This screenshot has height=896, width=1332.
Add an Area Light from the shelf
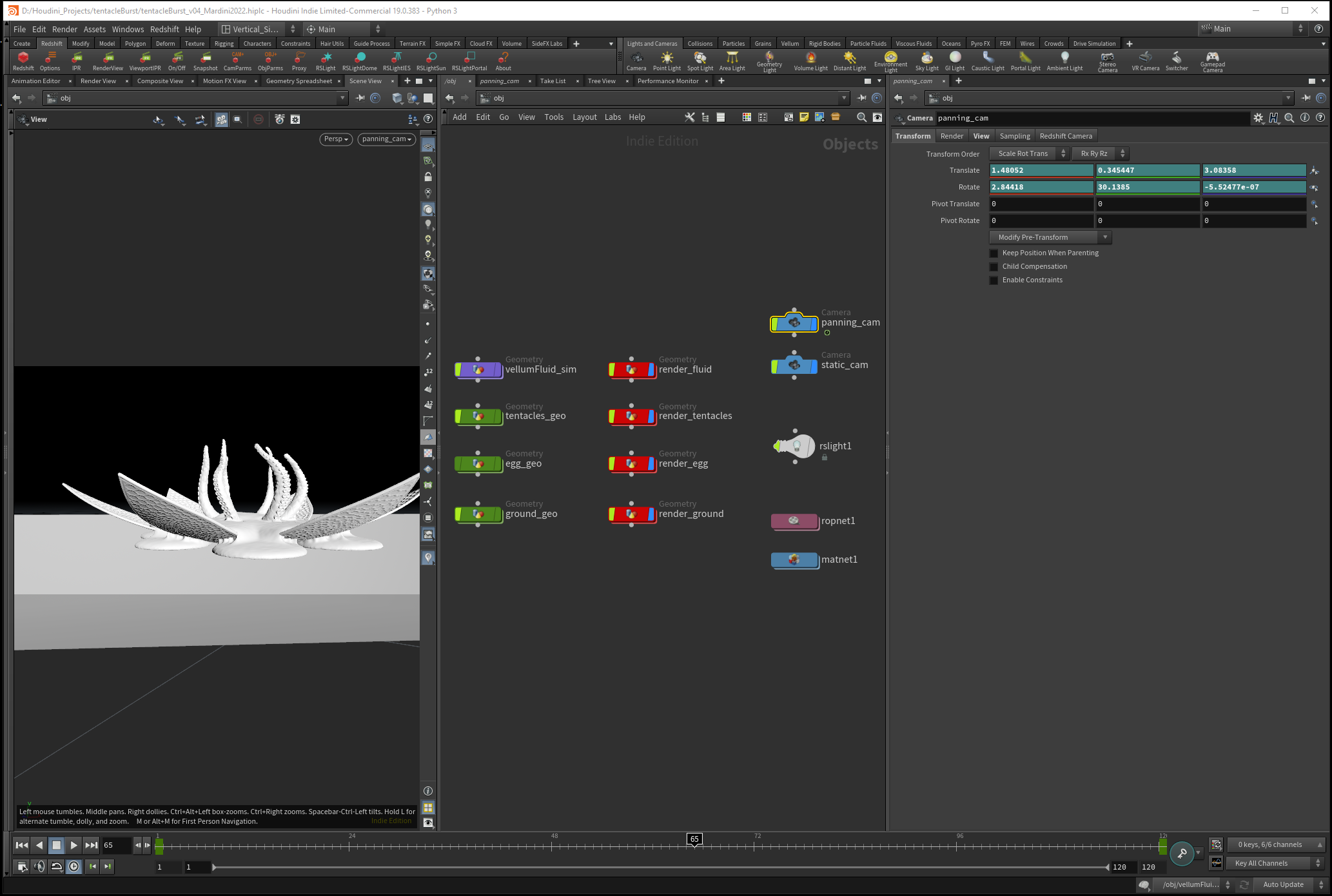732,61
